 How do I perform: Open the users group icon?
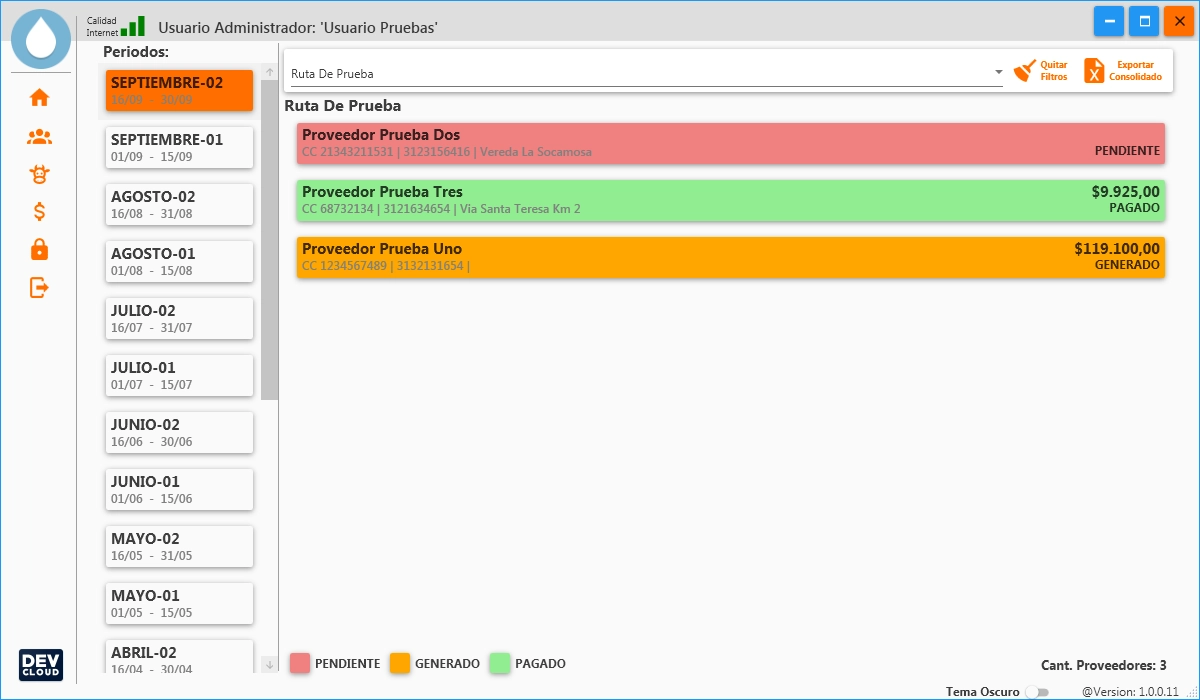point(39,136)
